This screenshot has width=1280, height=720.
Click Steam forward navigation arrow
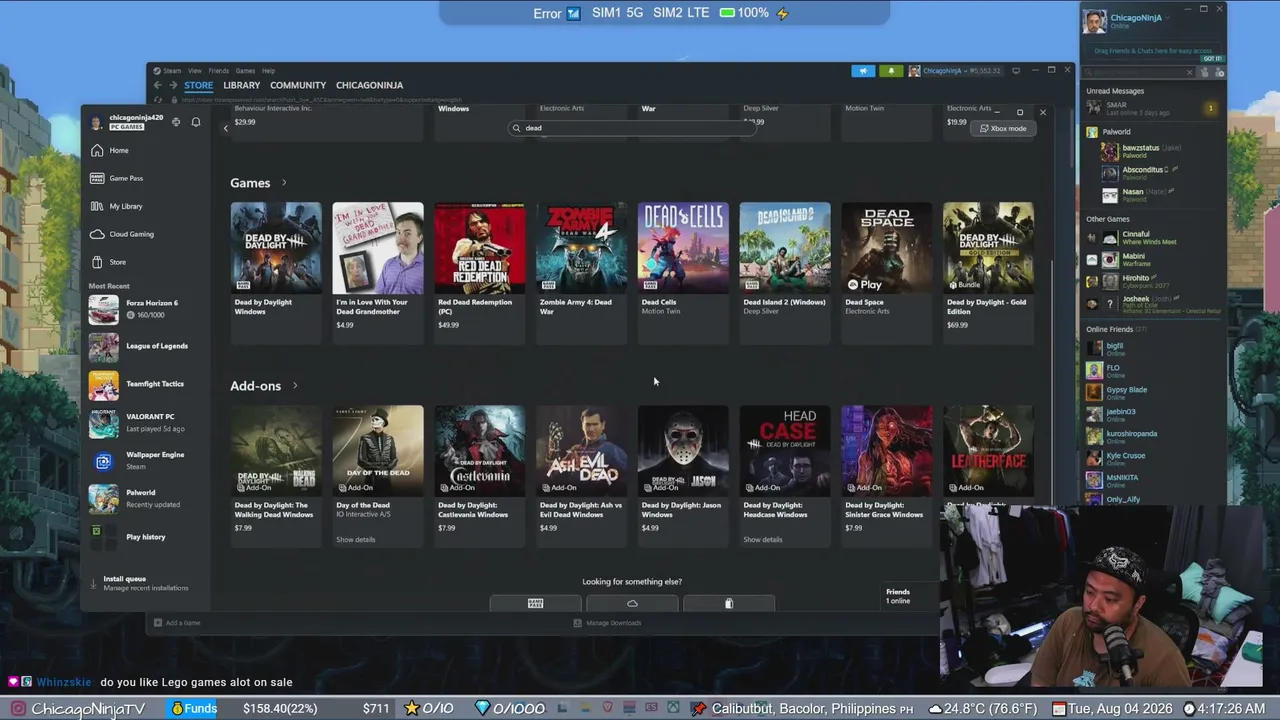coord(172,85)
